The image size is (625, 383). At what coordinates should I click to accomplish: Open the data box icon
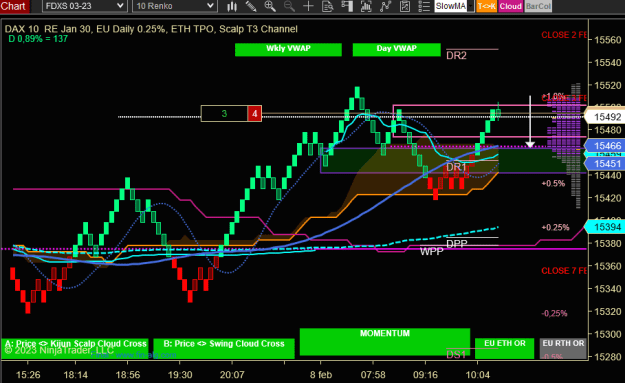pos(327,6)
